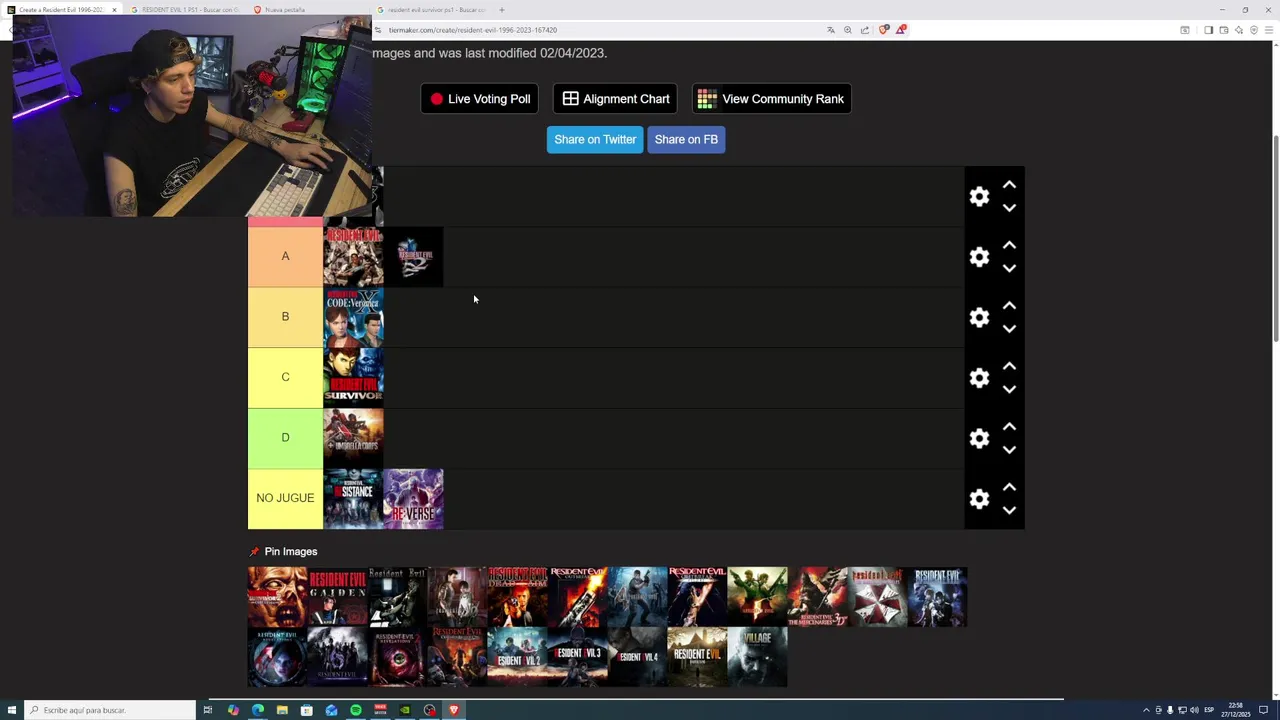Viewport: 1280px width, 720px height.
Task: Open the Live Voting Poll
Action: coord(480,99)
